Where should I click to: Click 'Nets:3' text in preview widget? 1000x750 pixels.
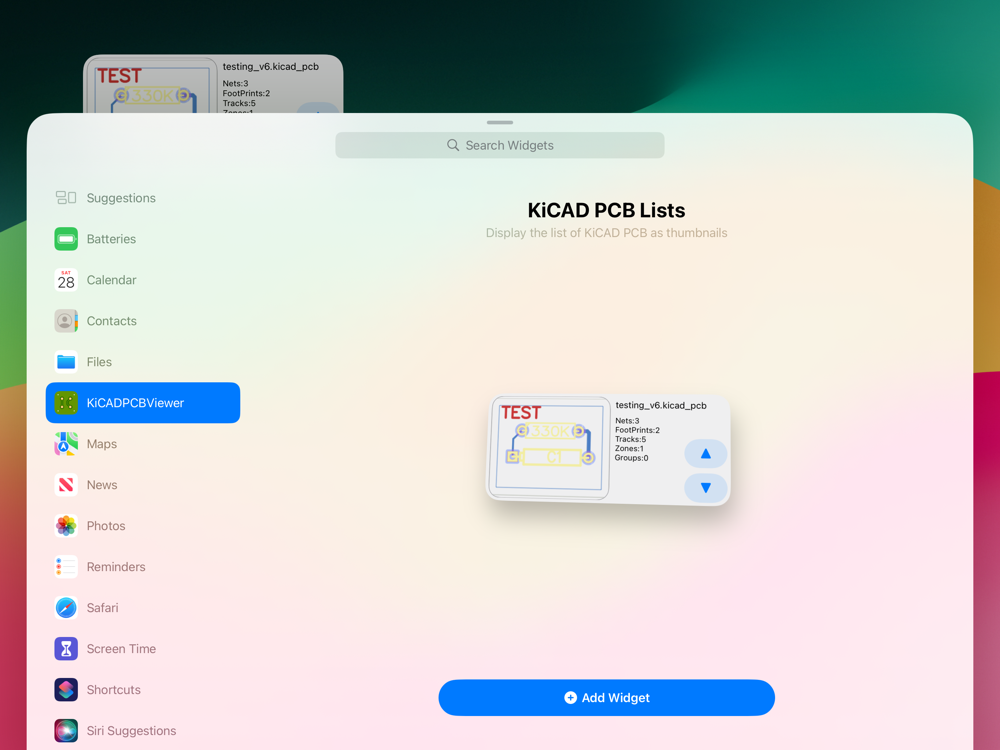(627, 421)
